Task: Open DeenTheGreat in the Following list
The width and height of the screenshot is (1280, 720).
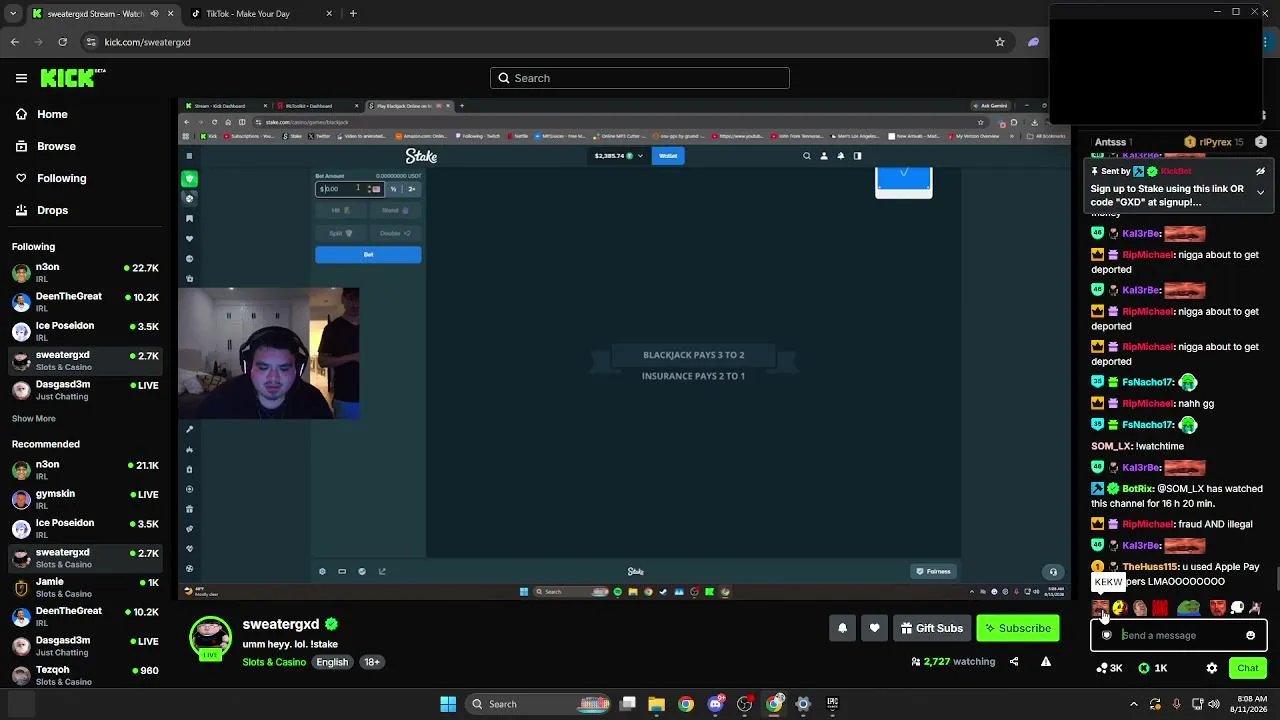Action: tap(85, 302)
